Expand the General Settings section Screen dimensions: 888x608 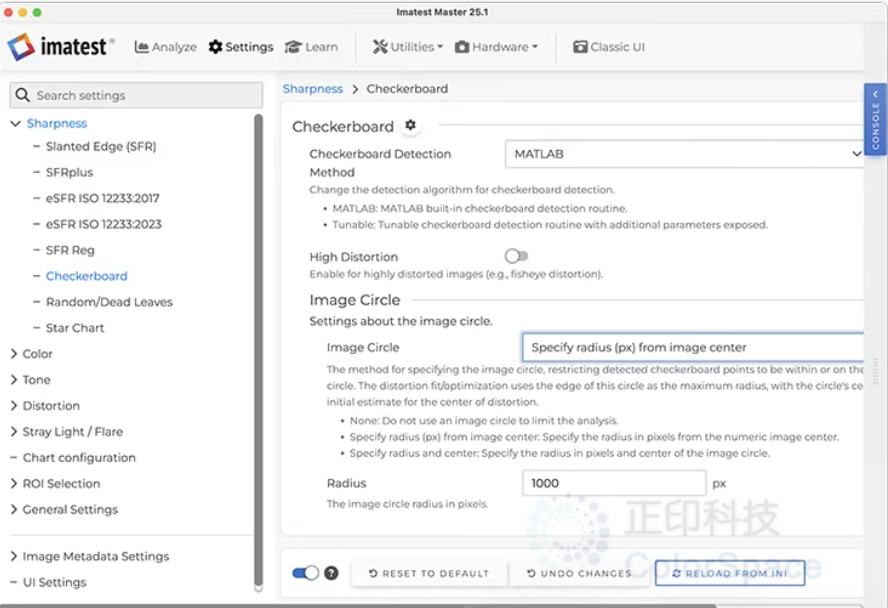click(x=14, y=509)
